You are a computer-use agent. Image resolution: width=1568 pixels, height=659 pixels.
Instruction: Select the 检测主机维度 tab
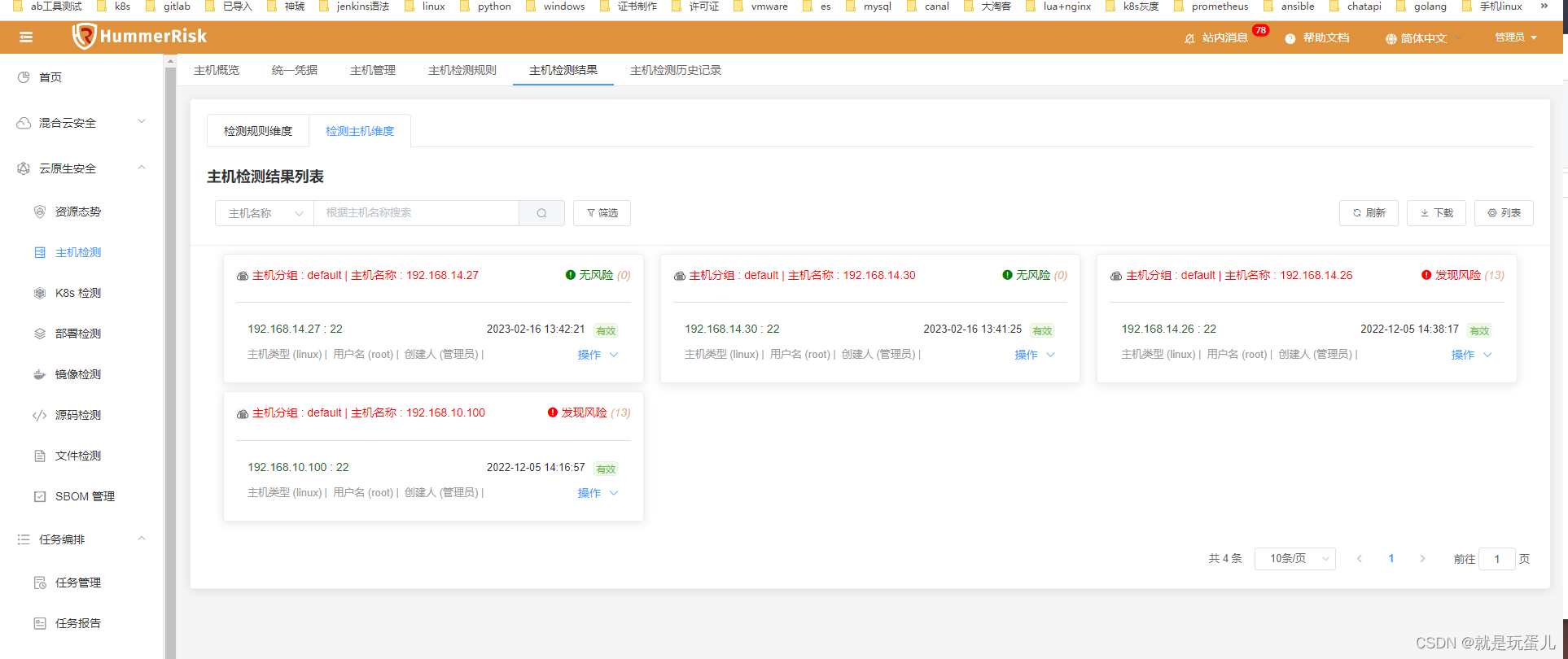[360, 131]
